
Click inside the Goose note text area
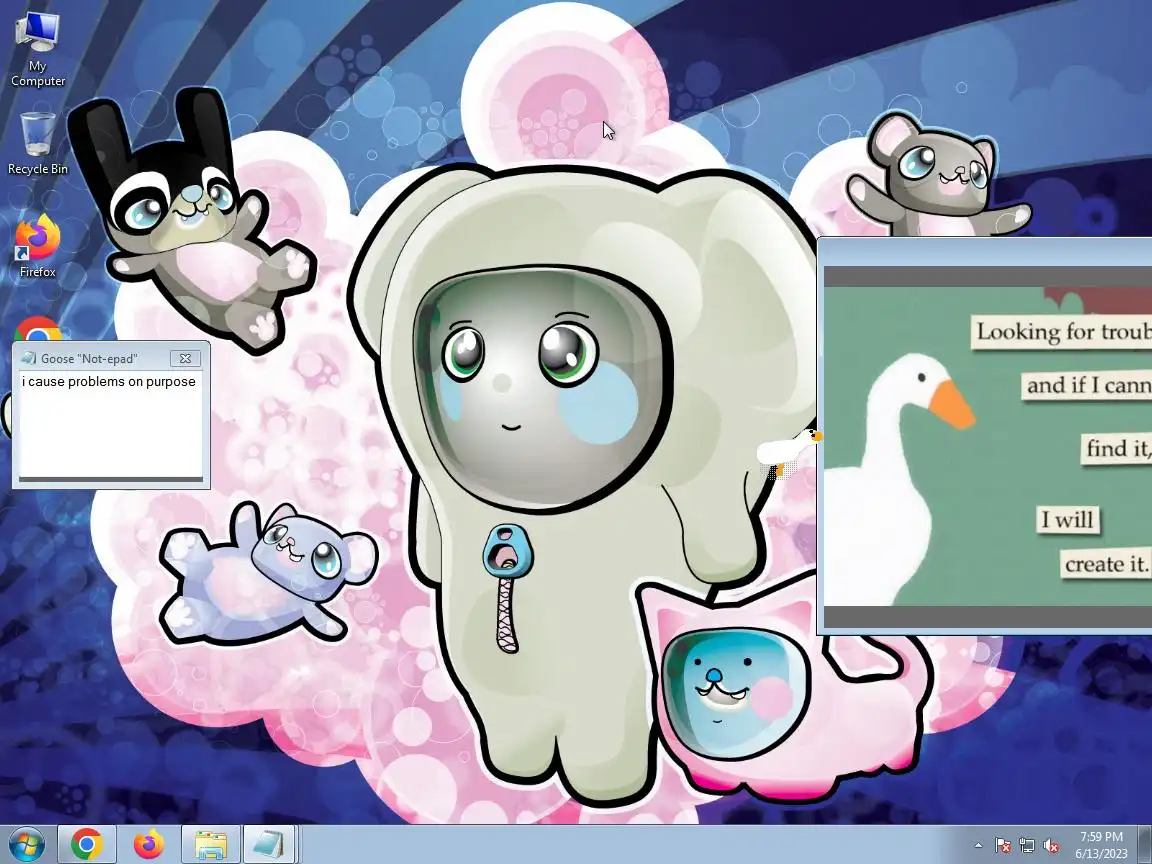(110, 425)
